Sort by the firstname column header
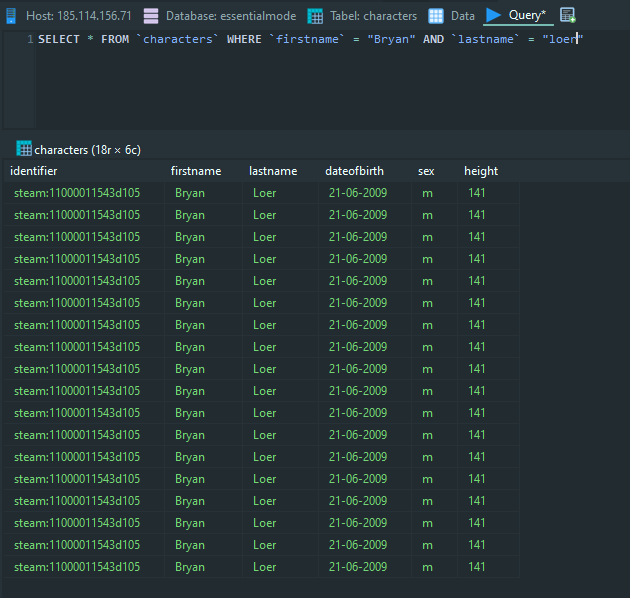This screenshot has width=630, height=598. click(196, 171)
